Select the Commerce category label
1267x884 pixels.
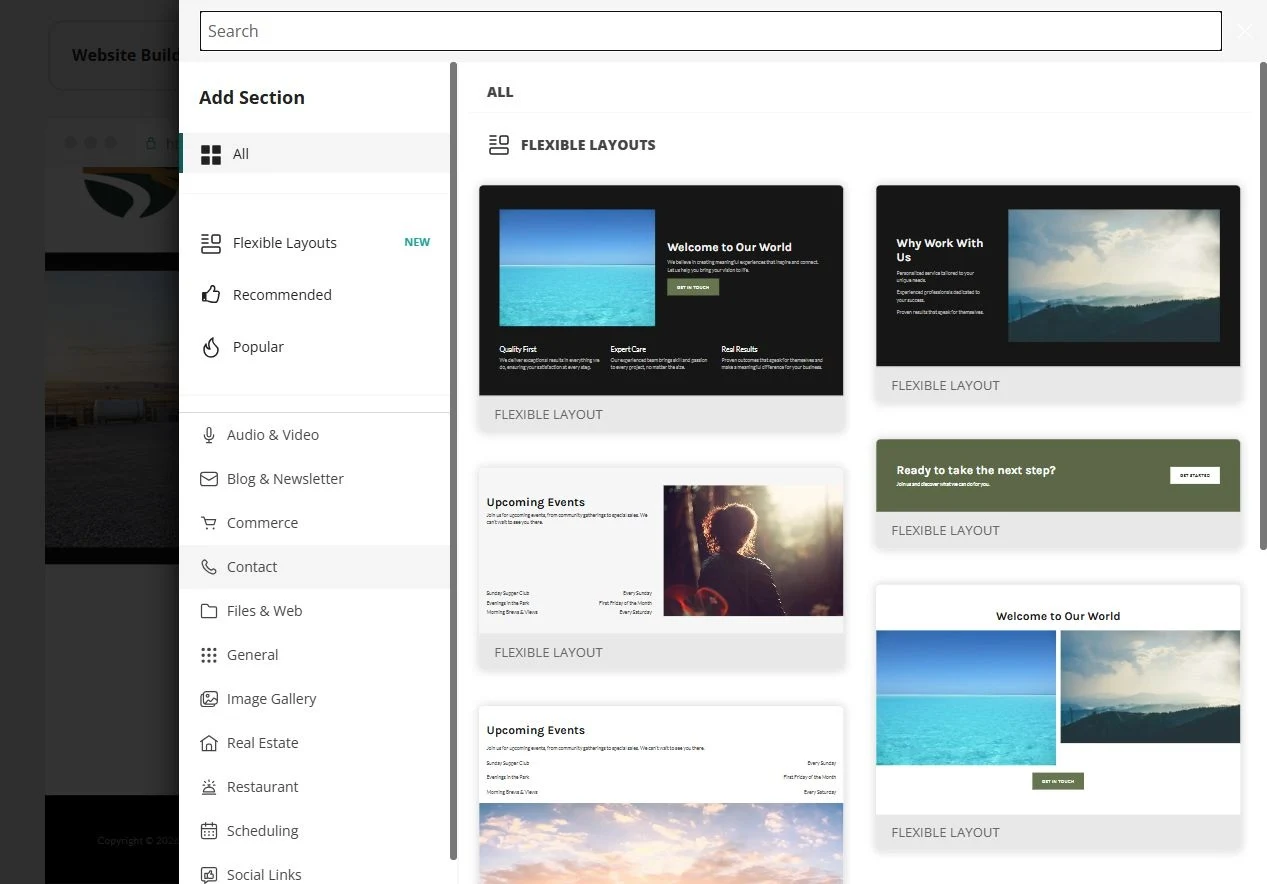click(x=262, y=523)
